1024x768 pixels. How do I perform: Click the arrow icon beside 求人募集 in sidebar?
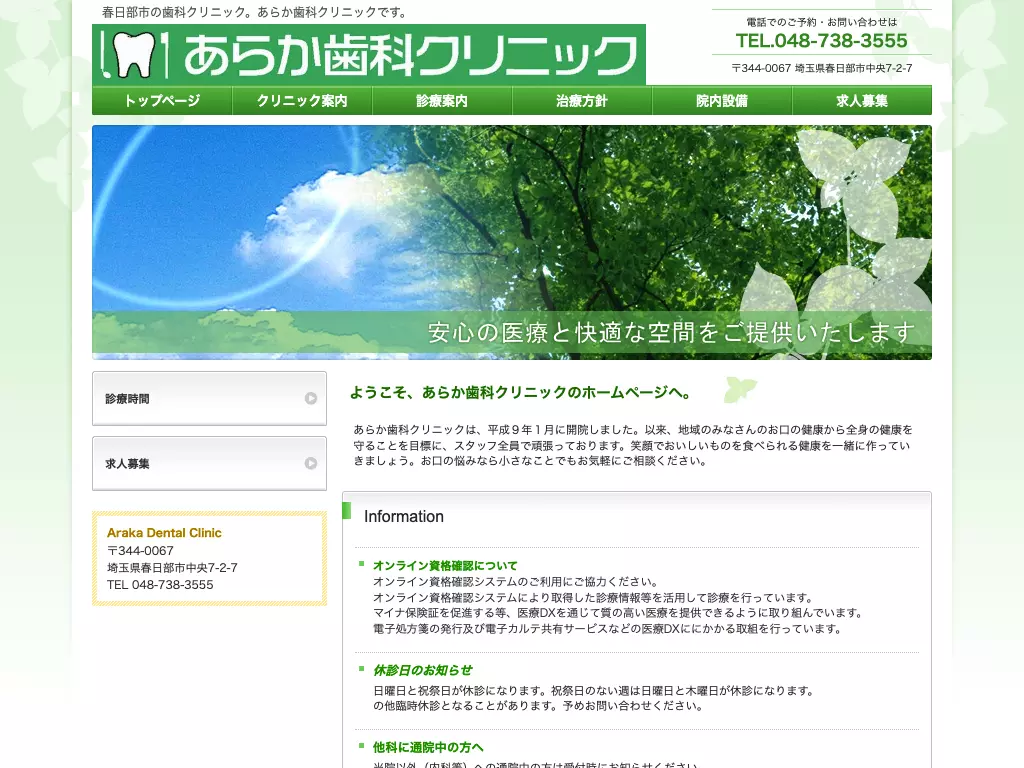[311, 463]
